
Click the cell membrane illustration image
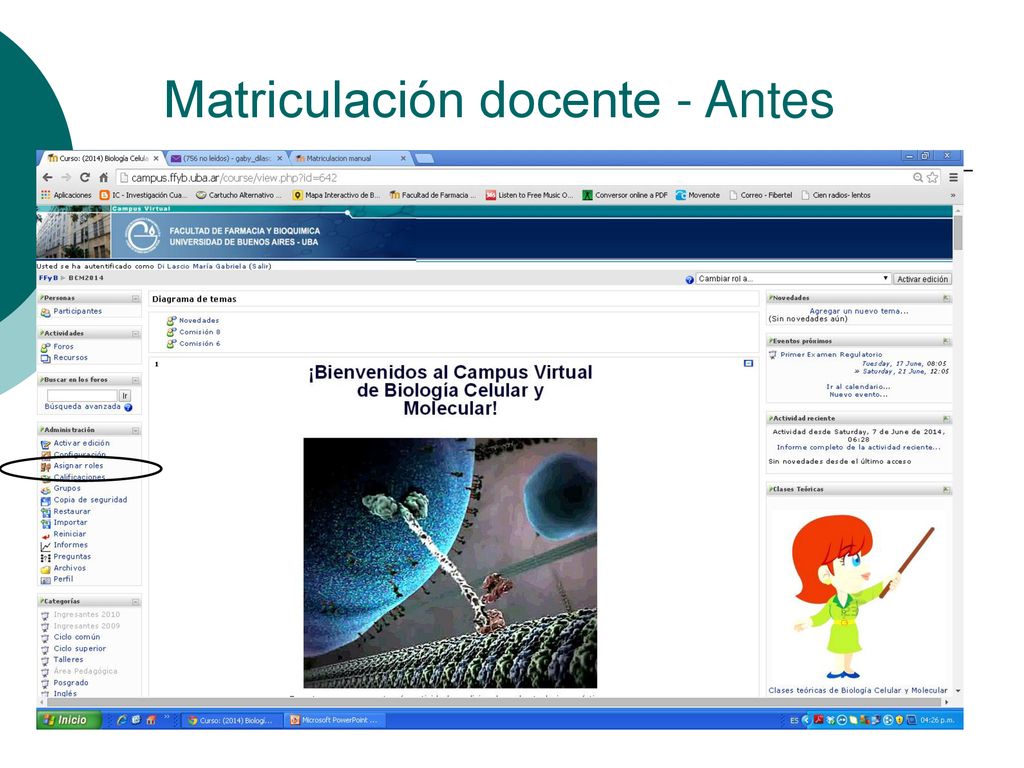[450, 563]
